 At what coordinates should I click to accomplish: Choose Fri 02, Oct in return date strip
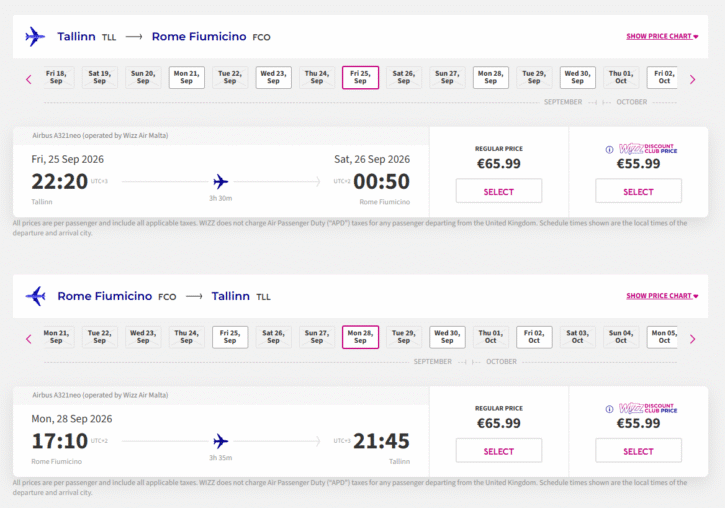(534, 337)
